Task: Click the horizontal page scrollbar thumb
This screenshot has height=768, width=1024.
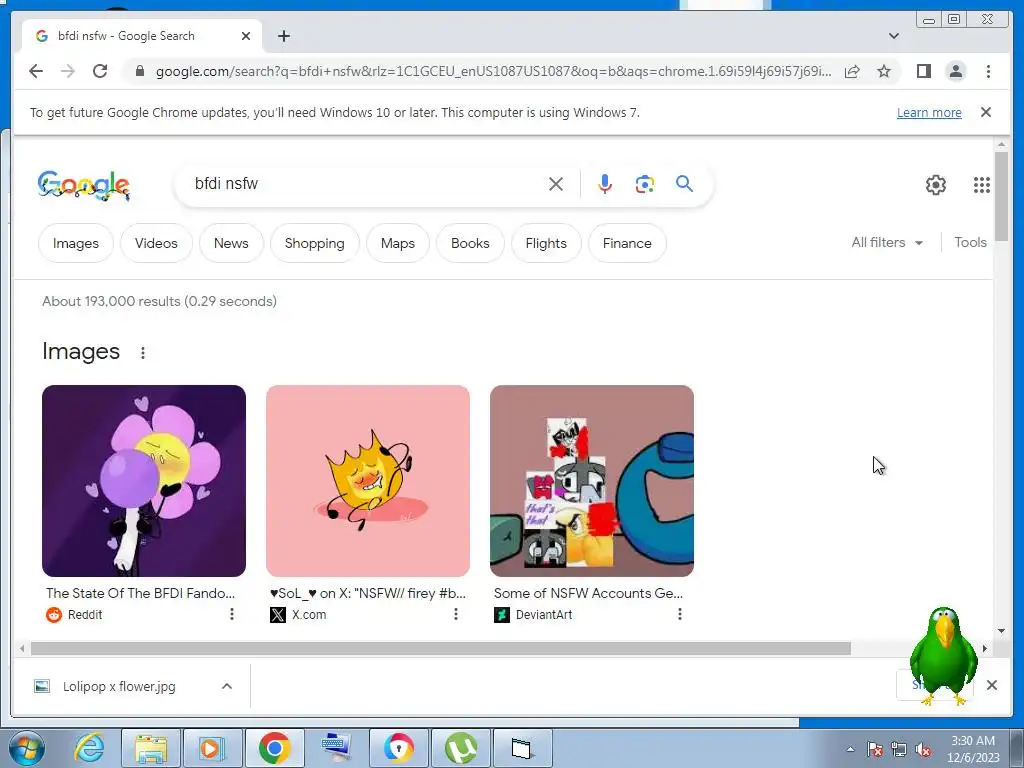Action: [441, 648]
